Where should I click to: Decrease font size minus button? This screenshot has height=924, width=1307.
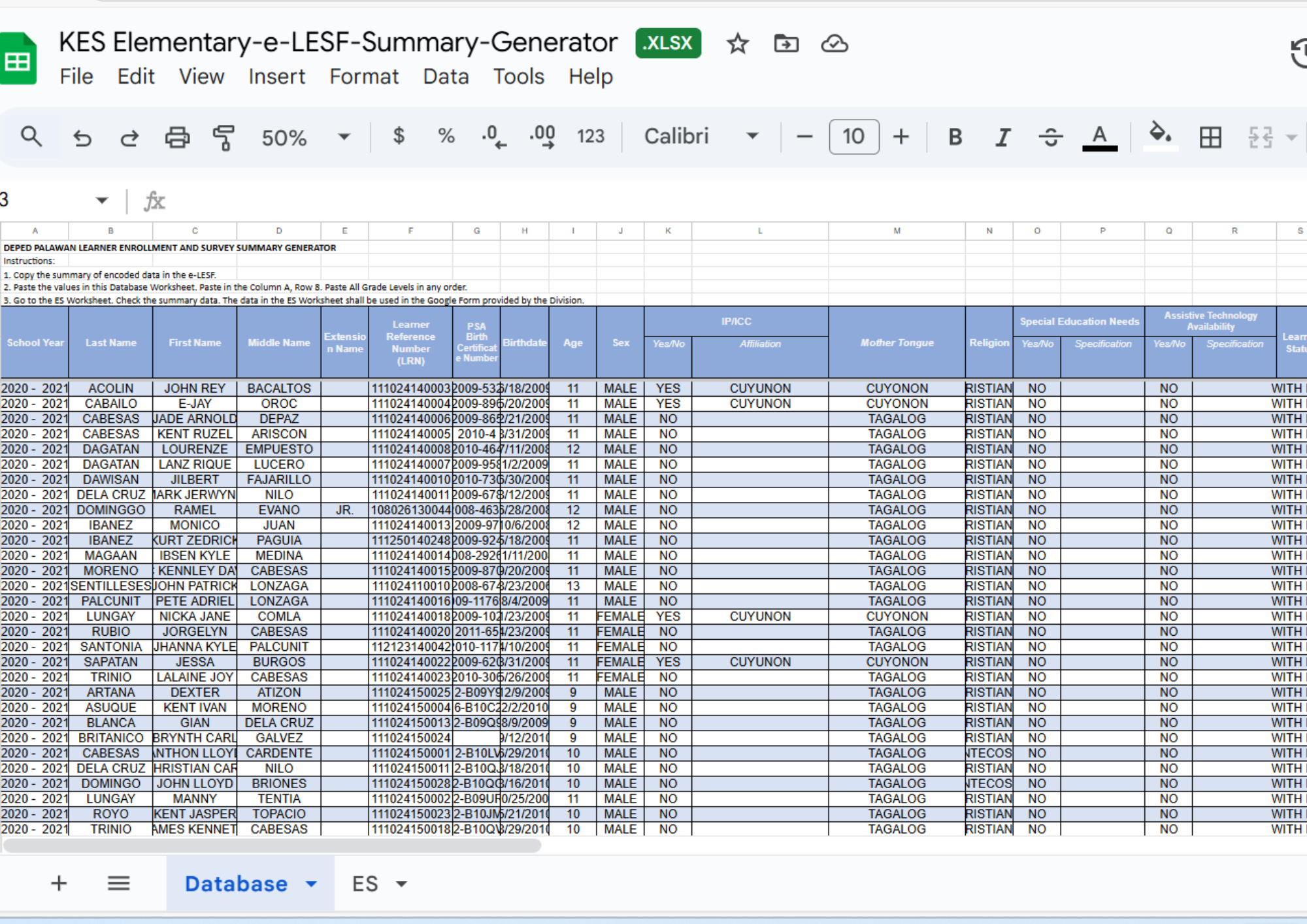coord(804,137)
